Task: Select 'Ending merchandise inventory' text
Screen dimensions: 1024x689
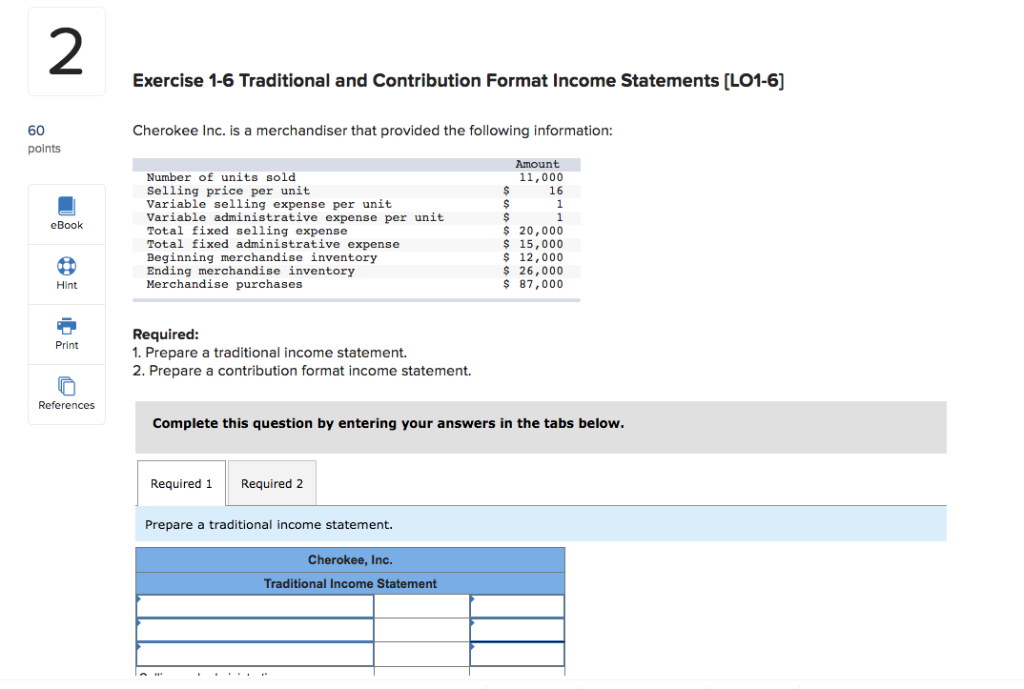Action: point(250,271)
